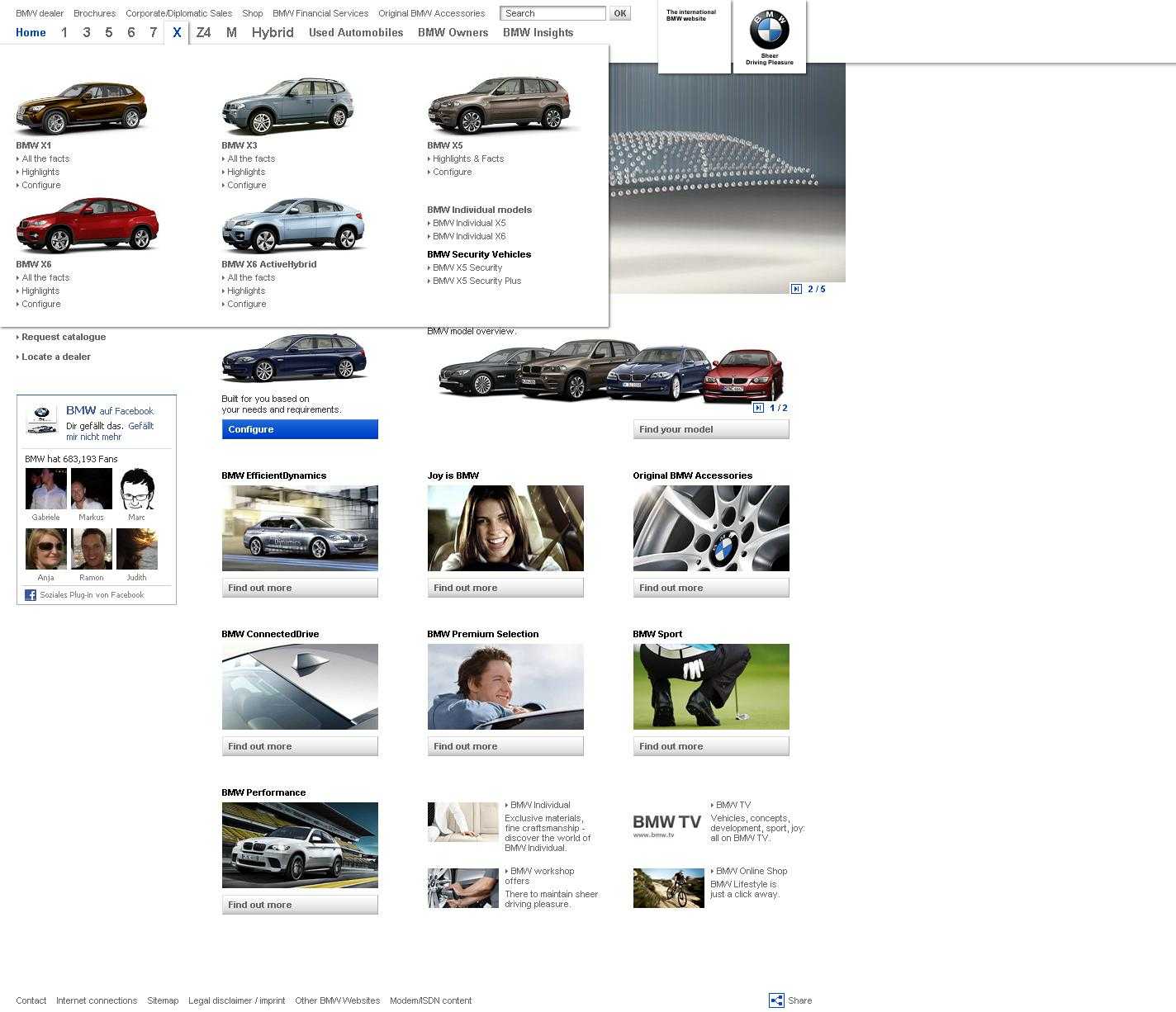Advance the model overview slideshow 1/2
The width and height of the screenshot is (1176, 1012).
click(x=758, y=408)
